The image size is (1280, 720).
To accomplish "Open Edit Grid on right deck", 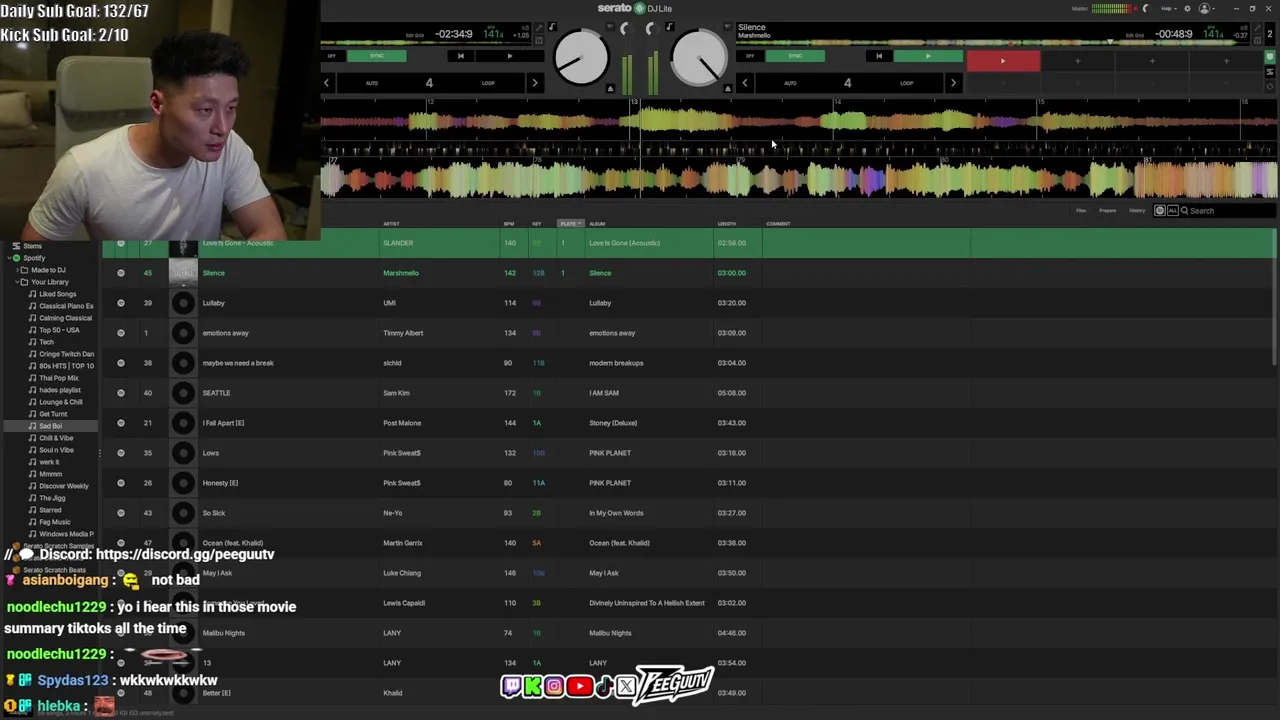I will [x=1134, y=35].
